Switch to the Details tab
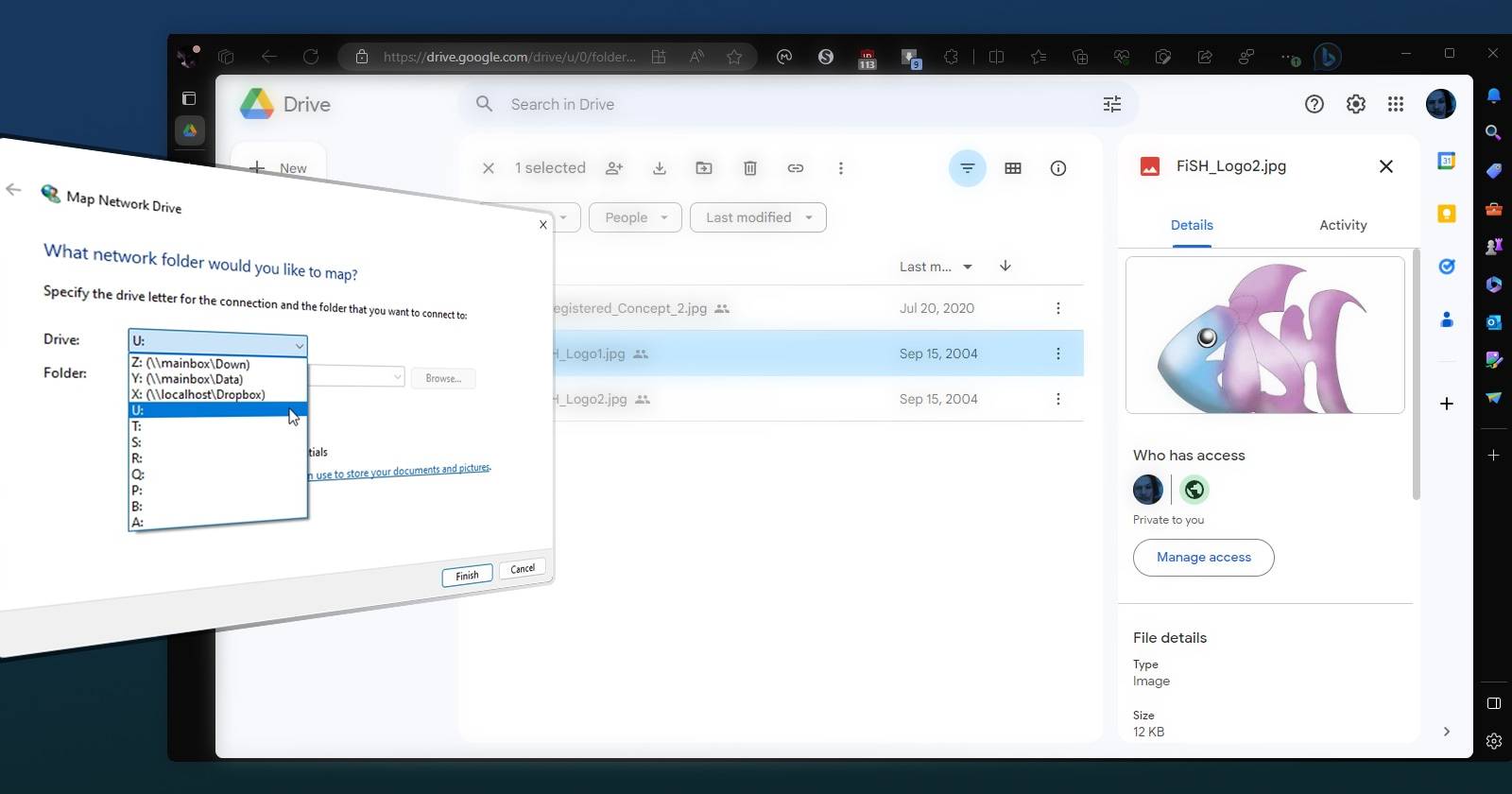The width and height of the screenshot is (1512, 794). [x=1192, y=225]
